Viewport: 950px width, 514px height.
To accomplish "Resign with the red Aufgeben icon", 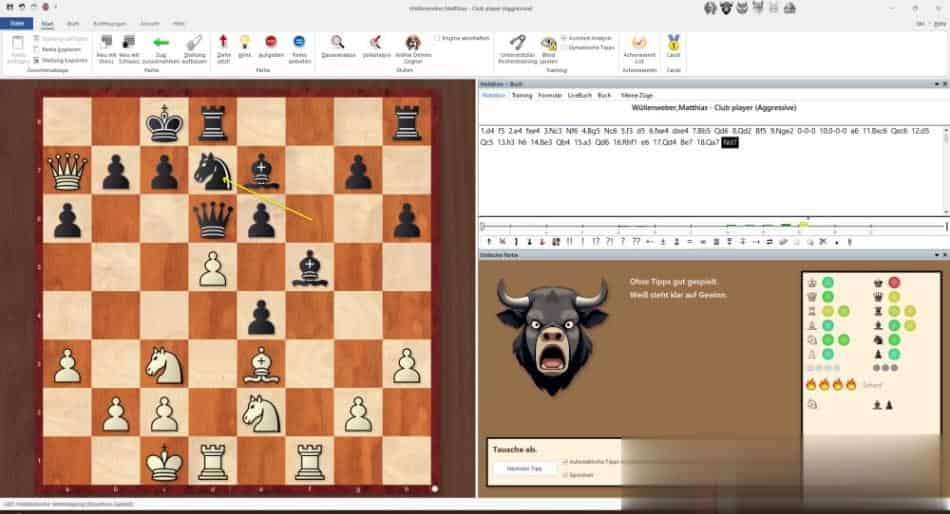I will (271, 41).
